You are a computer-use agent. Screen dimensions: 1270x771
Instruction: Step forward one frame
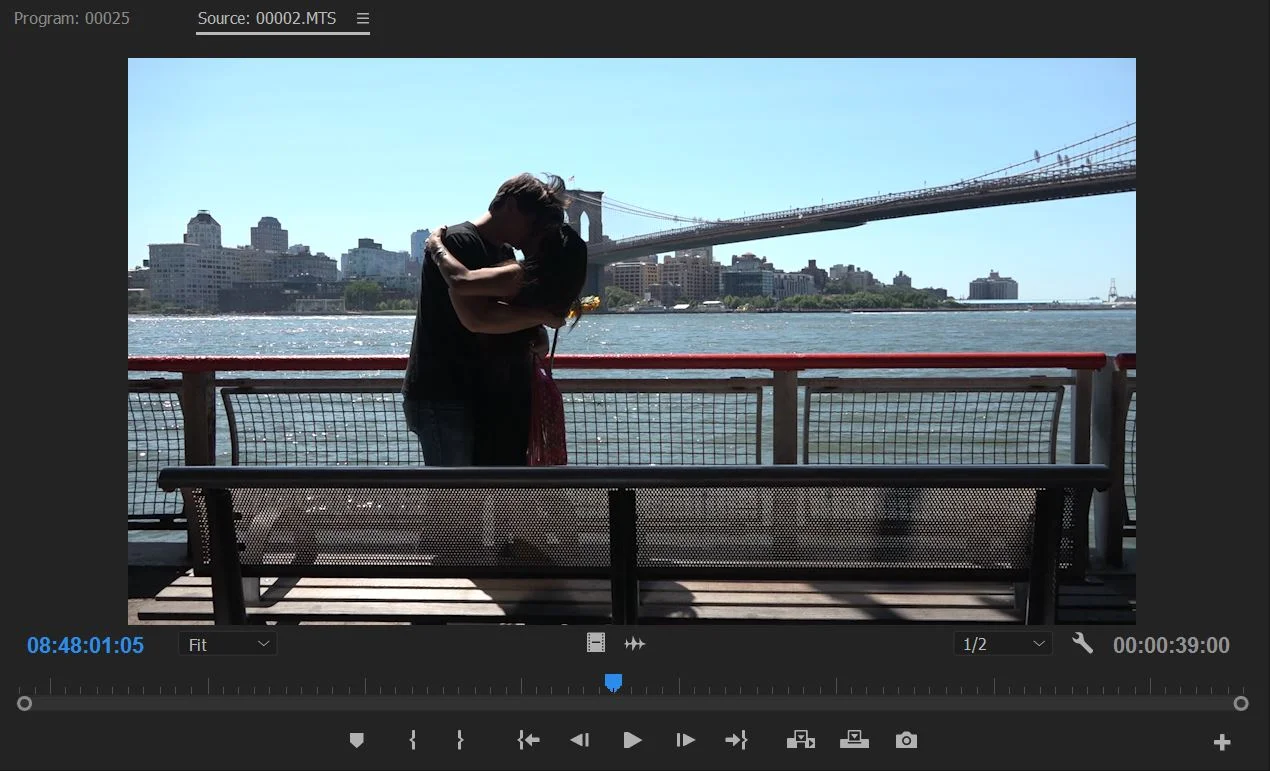(685, 740)
